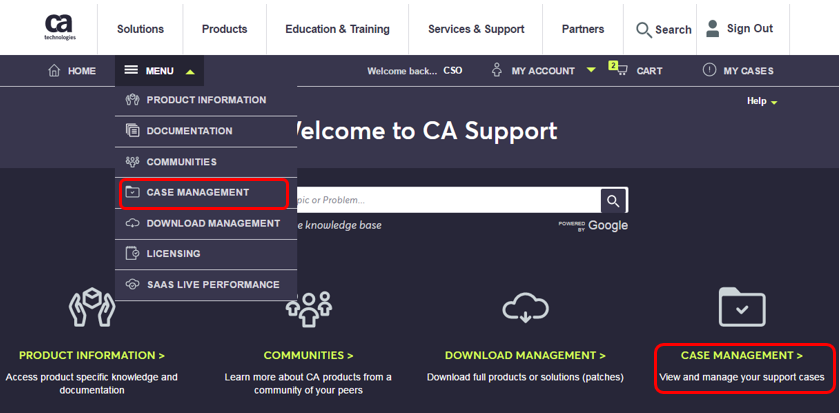Click the cart item count badge
Viewport: 840px width, 413px height.
click(x=613, y=65)
